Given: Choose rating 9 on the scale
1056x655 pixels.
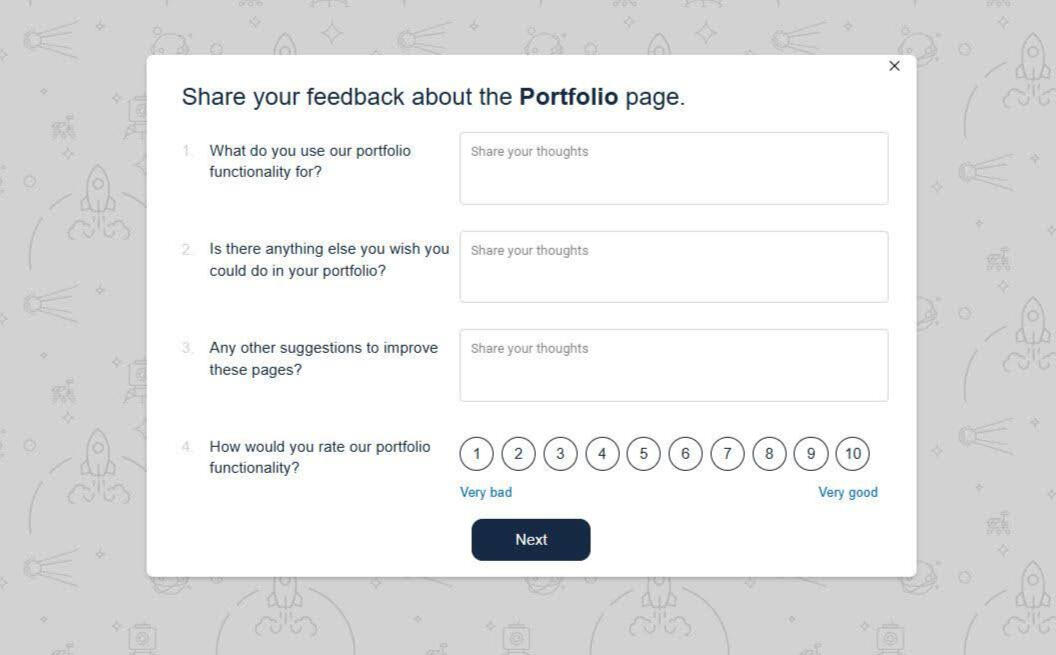Looking at the screenshot, I should point(810,454).
